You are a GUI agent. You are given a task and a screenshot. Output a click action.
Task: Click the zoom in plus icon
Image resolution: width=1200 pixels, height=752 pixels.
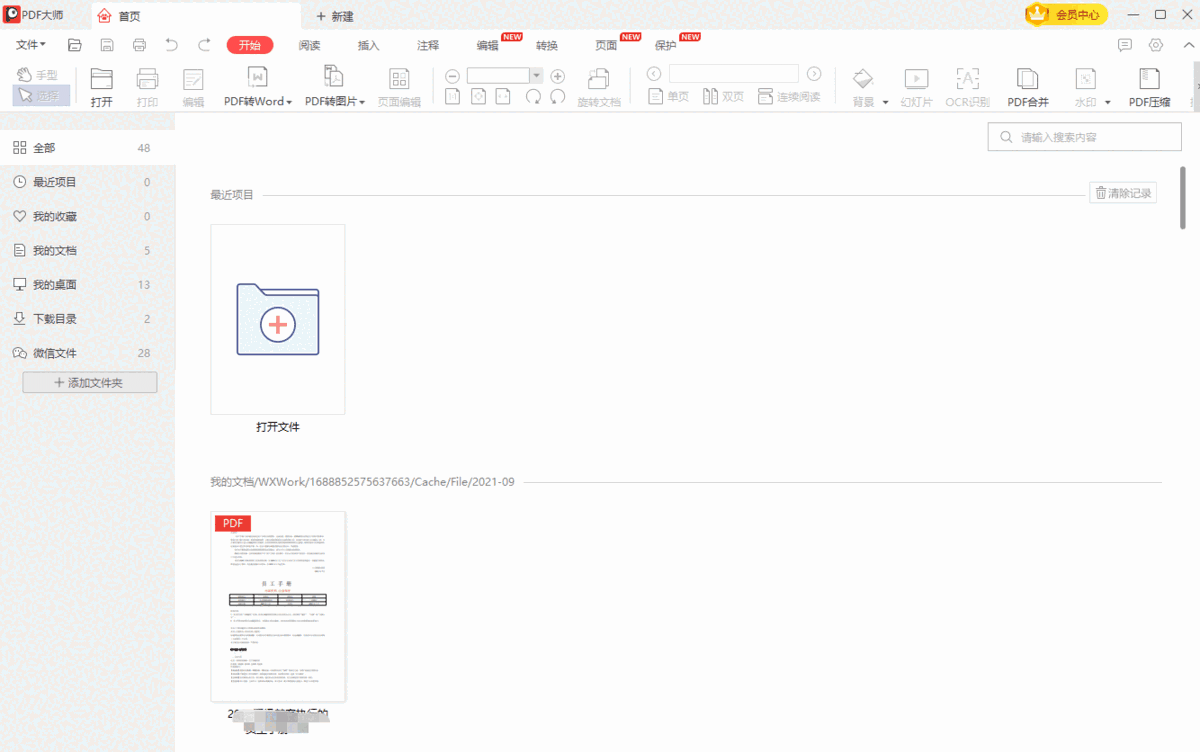click(558, 76)
